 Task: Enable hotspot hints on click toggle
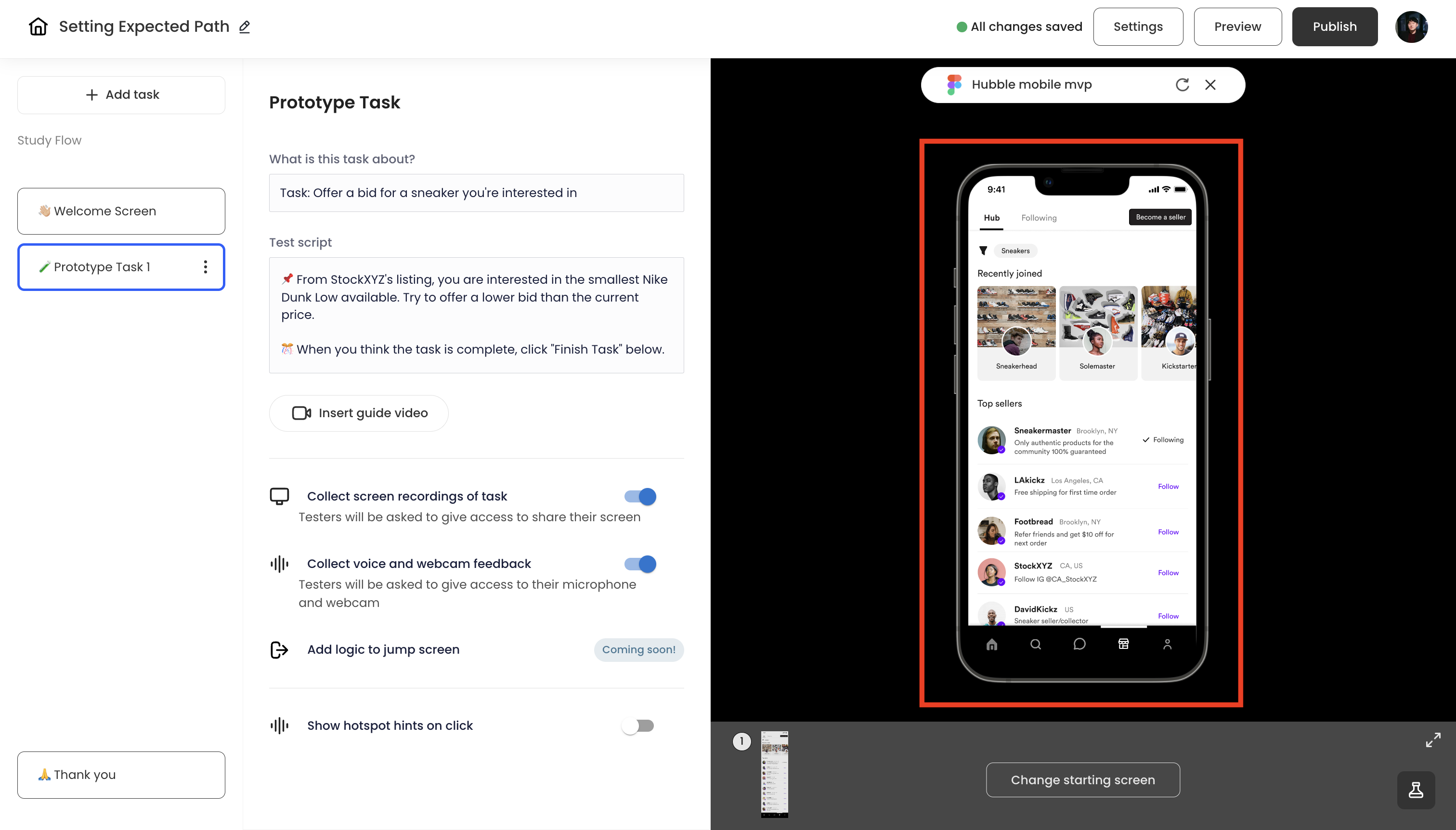coord(638,725)
